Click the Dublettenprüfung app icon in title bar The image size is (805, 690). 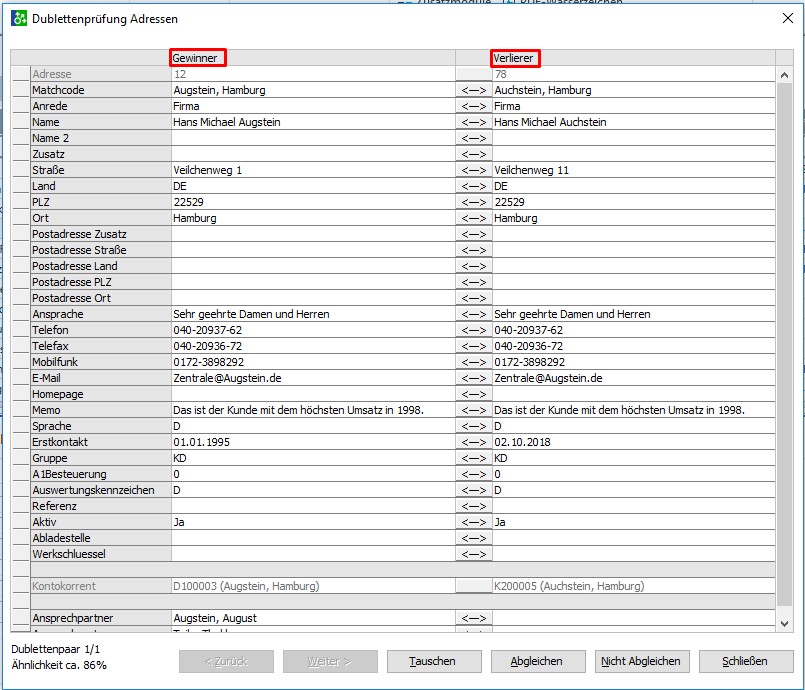point(19,18)
